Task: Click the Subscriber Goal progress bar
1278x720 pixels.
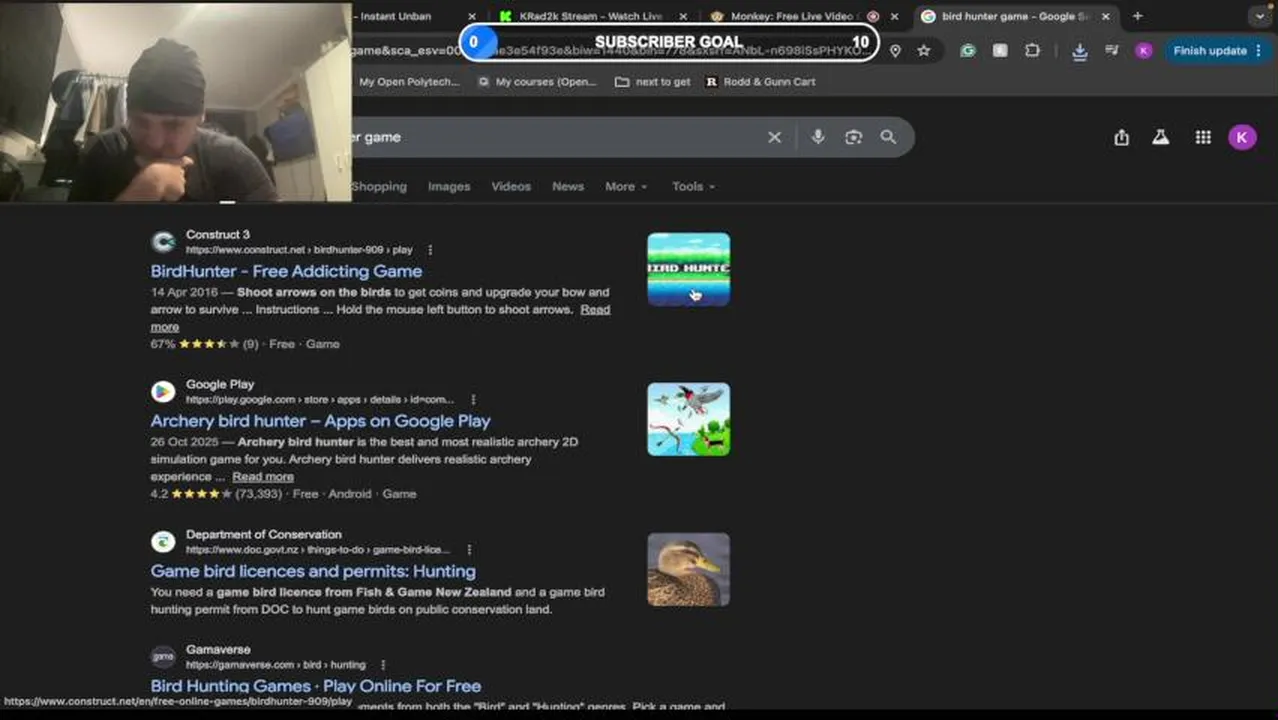Action: (669, 42)
